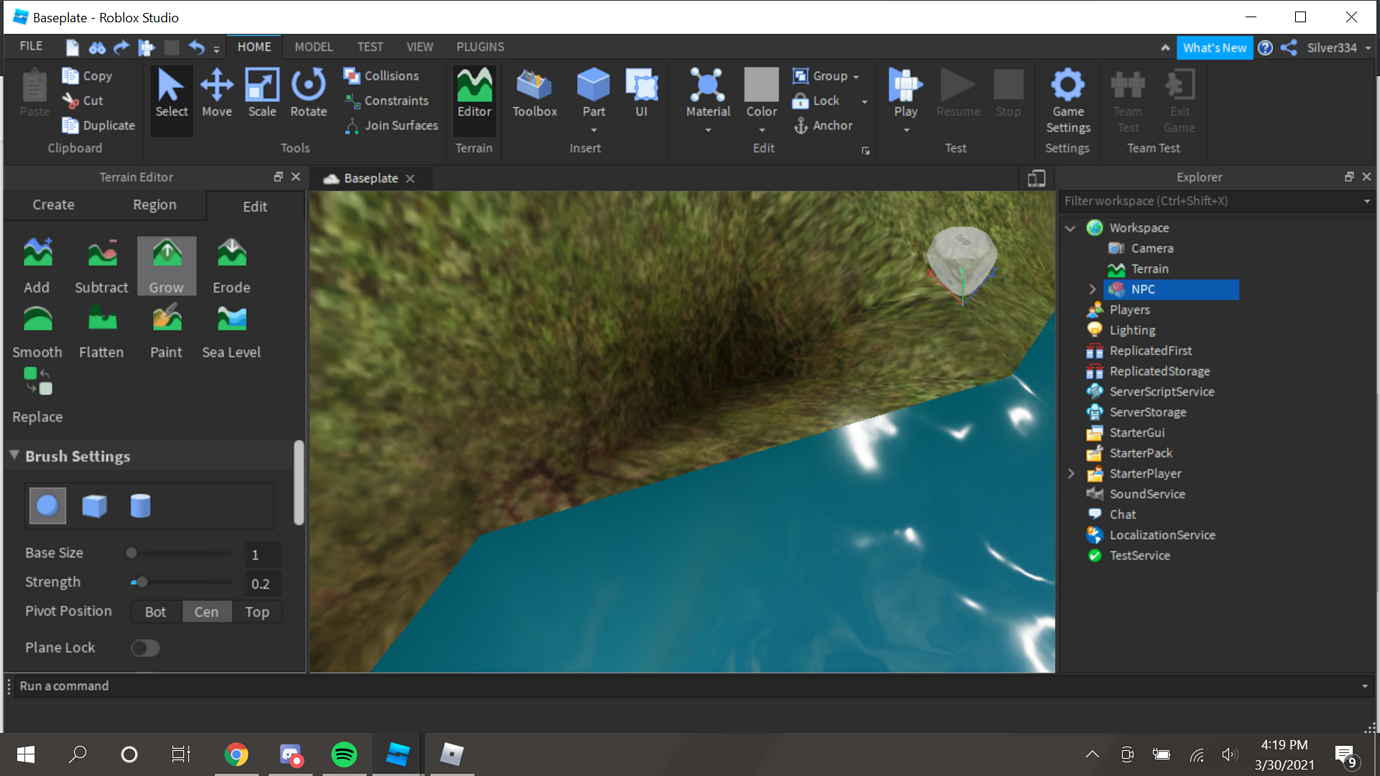Viewport: 1380px width, 776px height.
Task: Select the Smooth terrain tool
Action: tap(37, 331)
